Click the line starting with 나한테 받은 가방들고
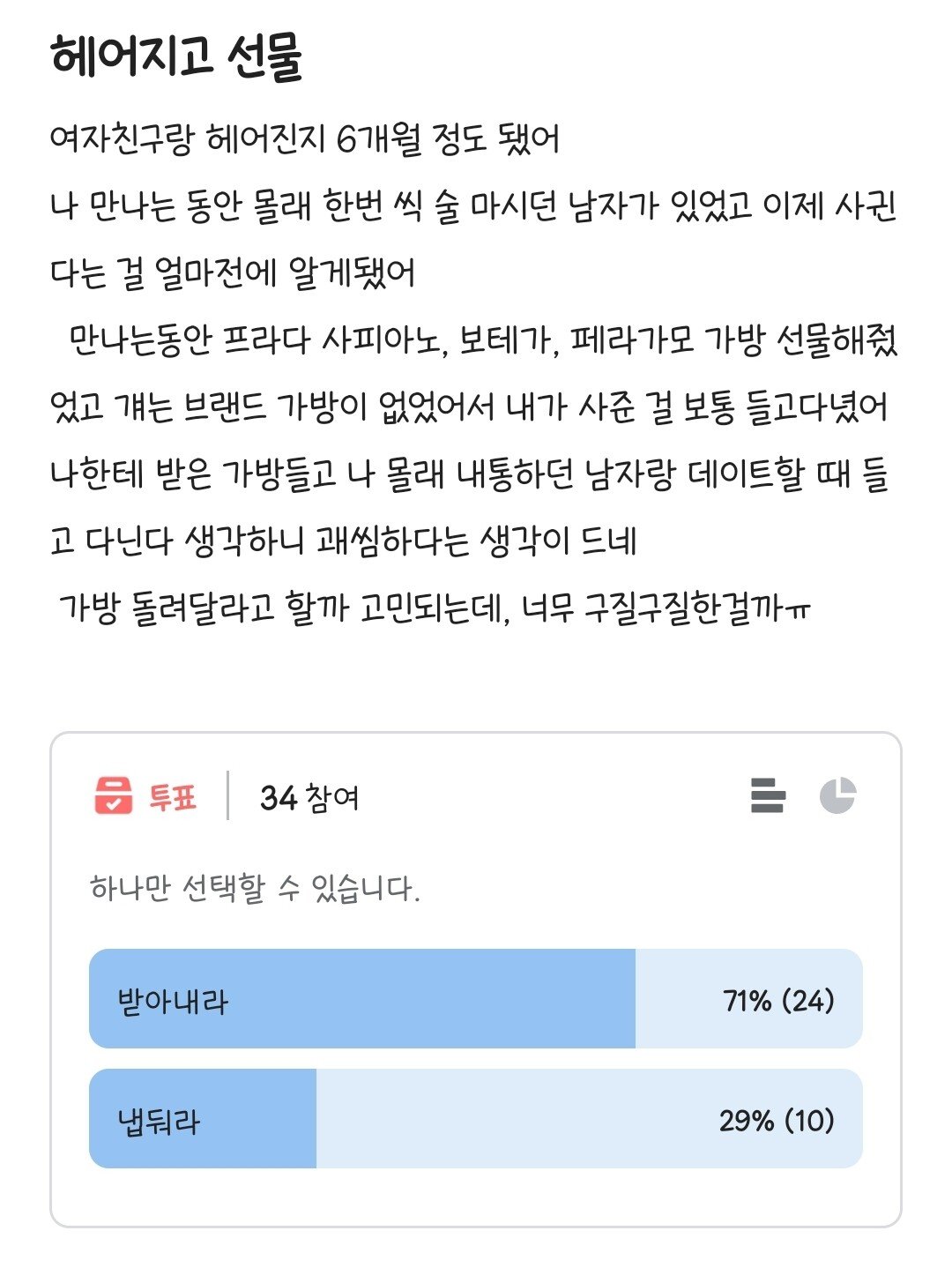Image resolution: width=952 pixels, height=1268 pixels. point(468,474)
